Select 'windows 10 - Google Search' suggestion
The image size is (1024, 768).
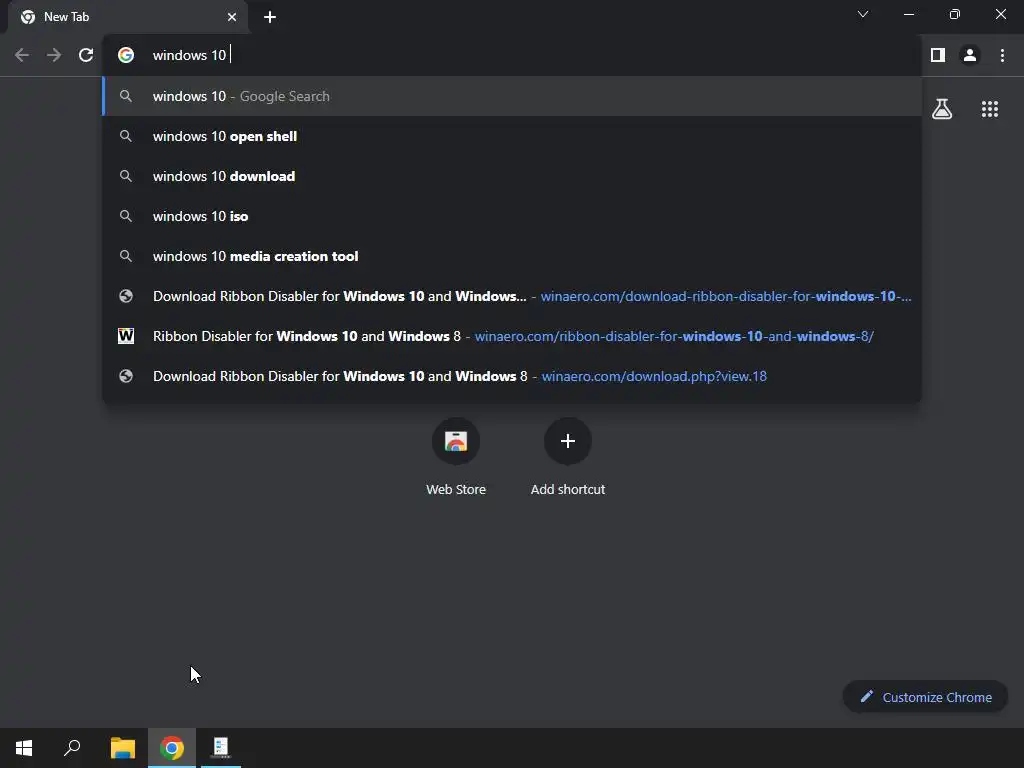(x=511, y=96)
